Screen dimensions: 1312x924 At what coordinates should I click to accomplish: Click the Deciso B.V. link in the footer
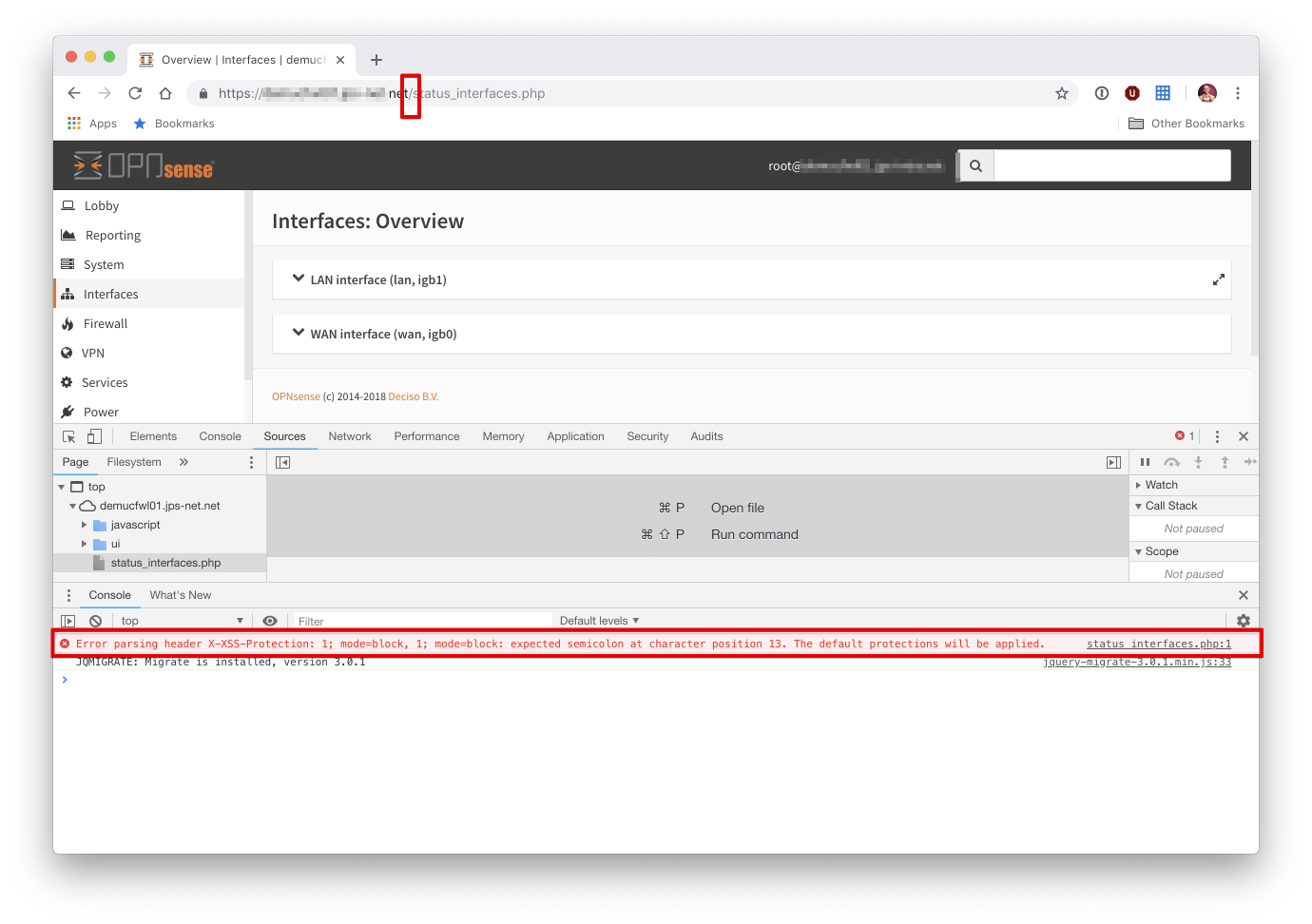click(414, 396)
